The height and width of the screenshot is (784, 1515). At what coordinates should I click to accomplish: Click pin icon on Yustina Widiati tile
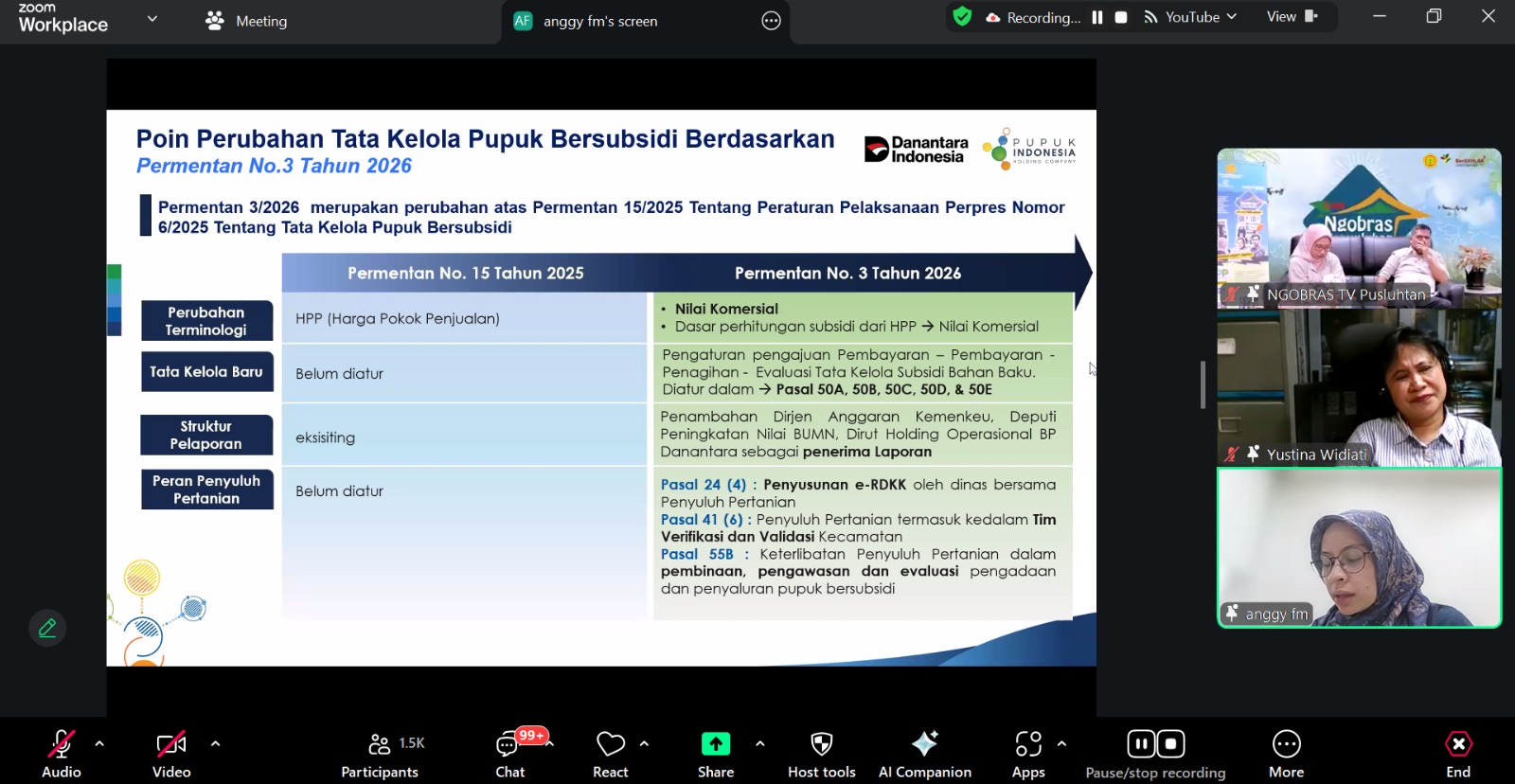(1253, 454)
